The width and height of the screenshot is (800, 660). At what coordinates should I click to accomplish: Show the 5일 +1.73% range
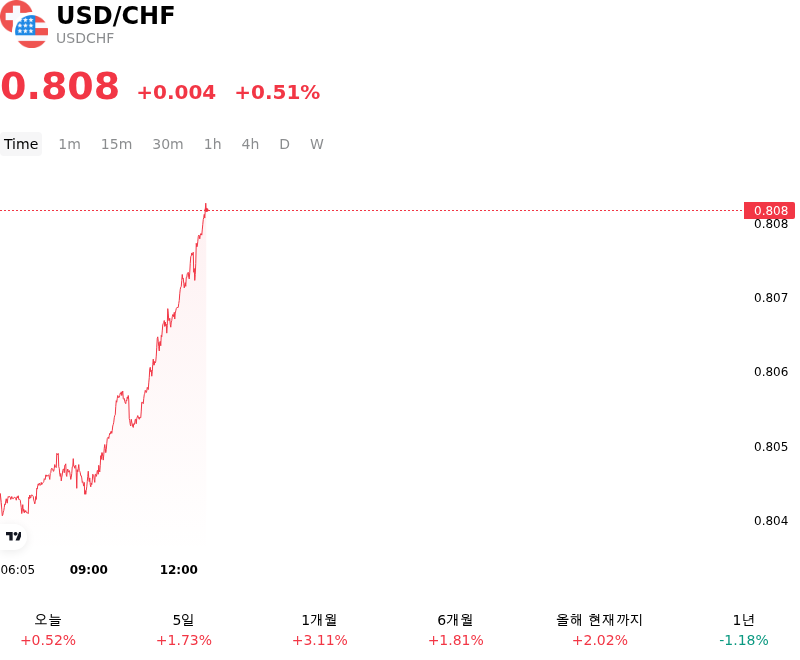(184, 630)
